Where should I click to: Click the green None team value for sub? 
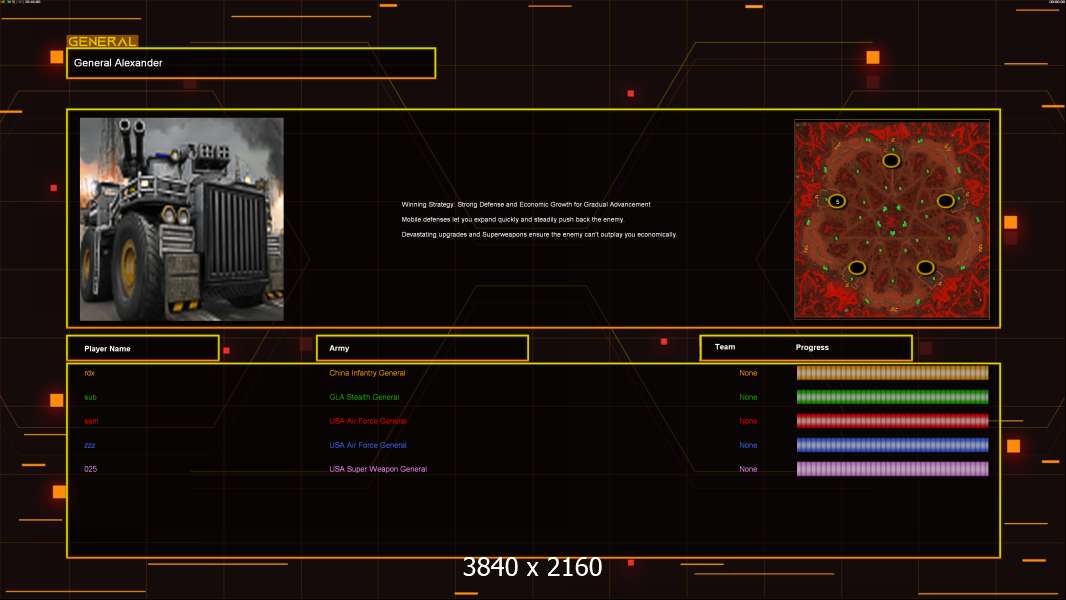748,397
